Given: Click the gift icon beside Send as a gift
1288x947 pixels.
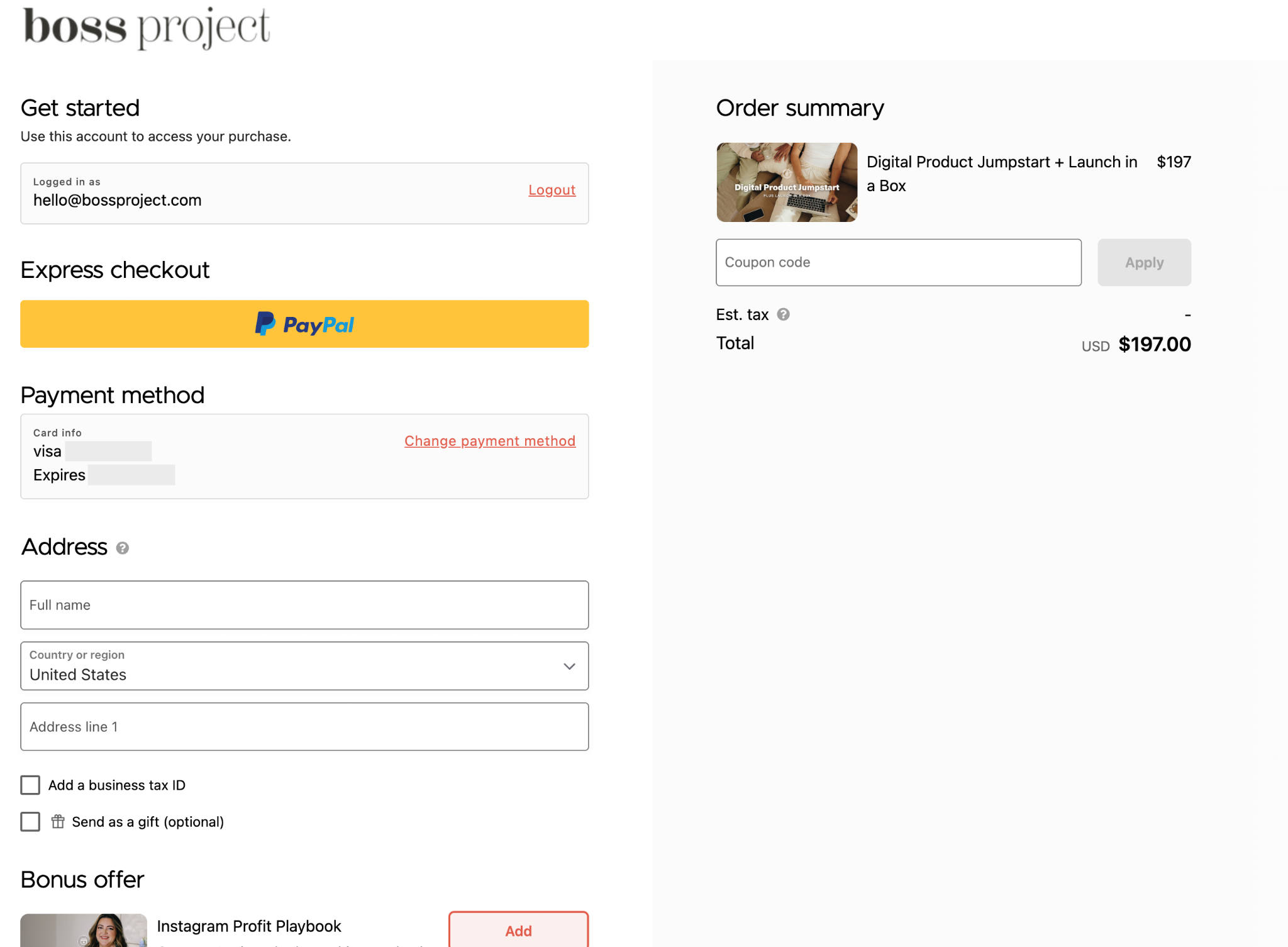Looking at the screenshot, I should [x=58, y=821].
